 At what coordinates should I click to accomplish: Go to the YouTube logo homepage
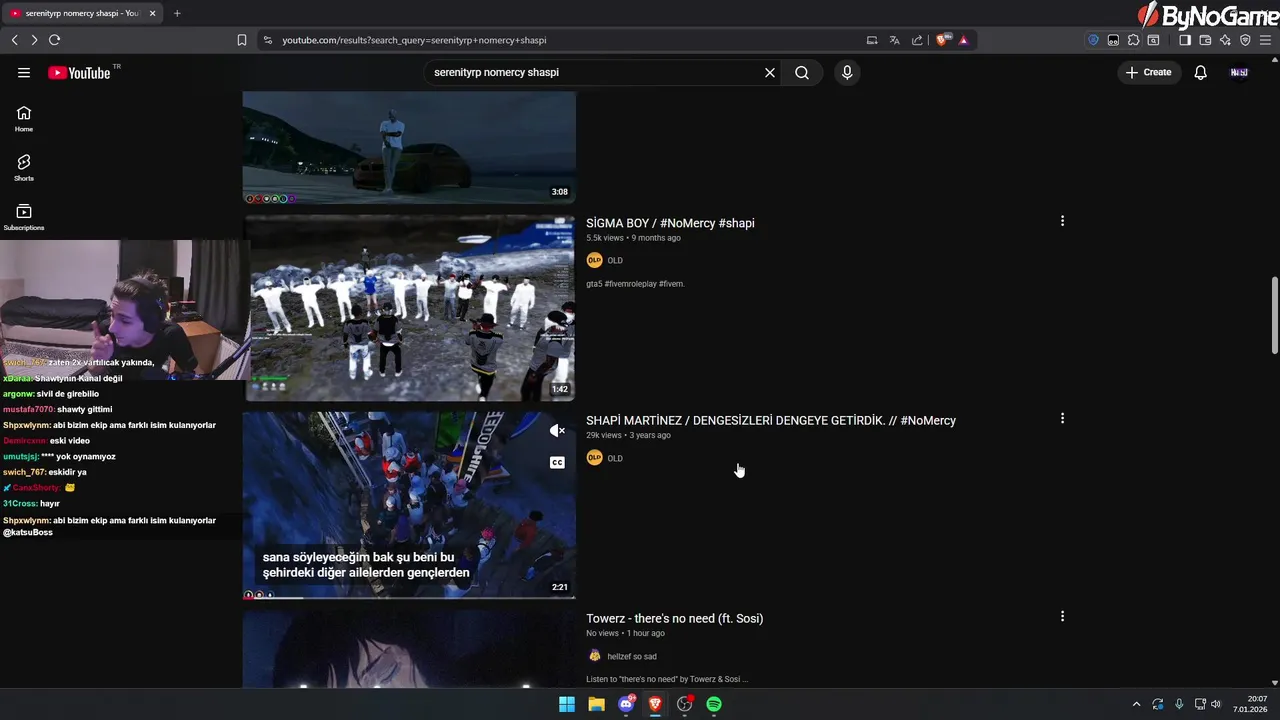pos(79,72)
